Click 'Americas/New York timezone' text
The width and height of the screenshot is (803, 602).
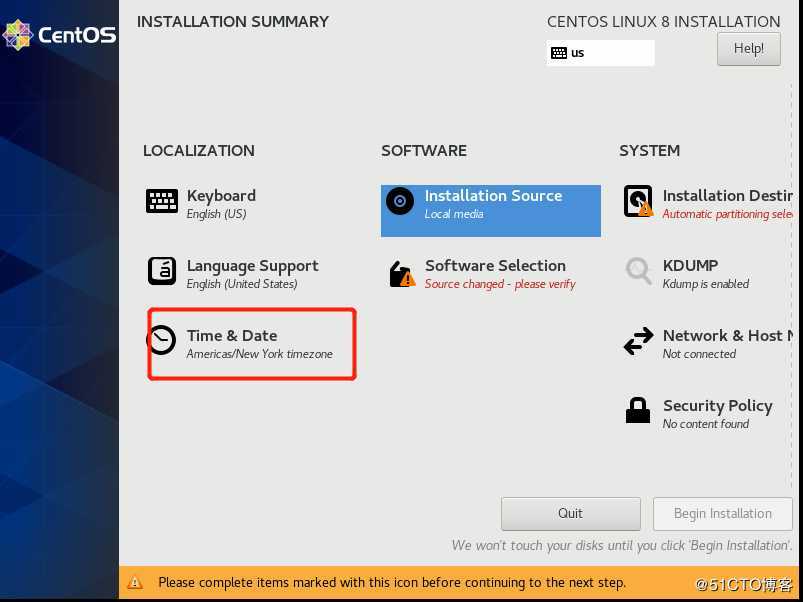[x=260, y=354]
